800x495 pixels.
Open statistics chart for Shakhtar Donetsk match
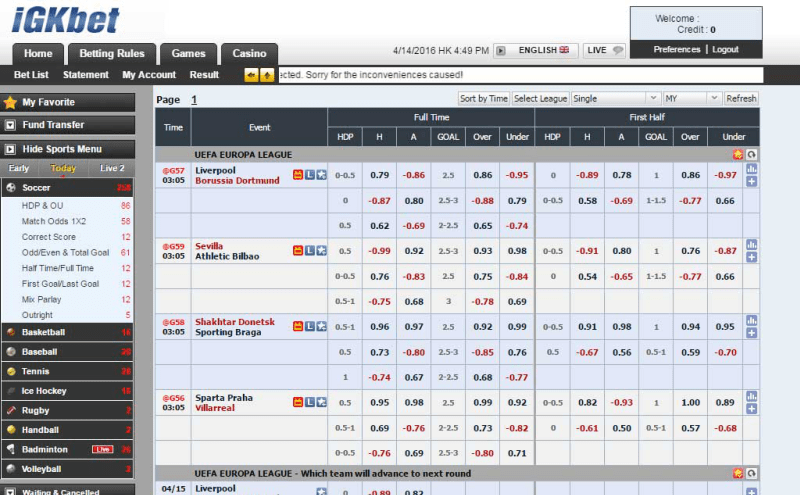[752, 320]
